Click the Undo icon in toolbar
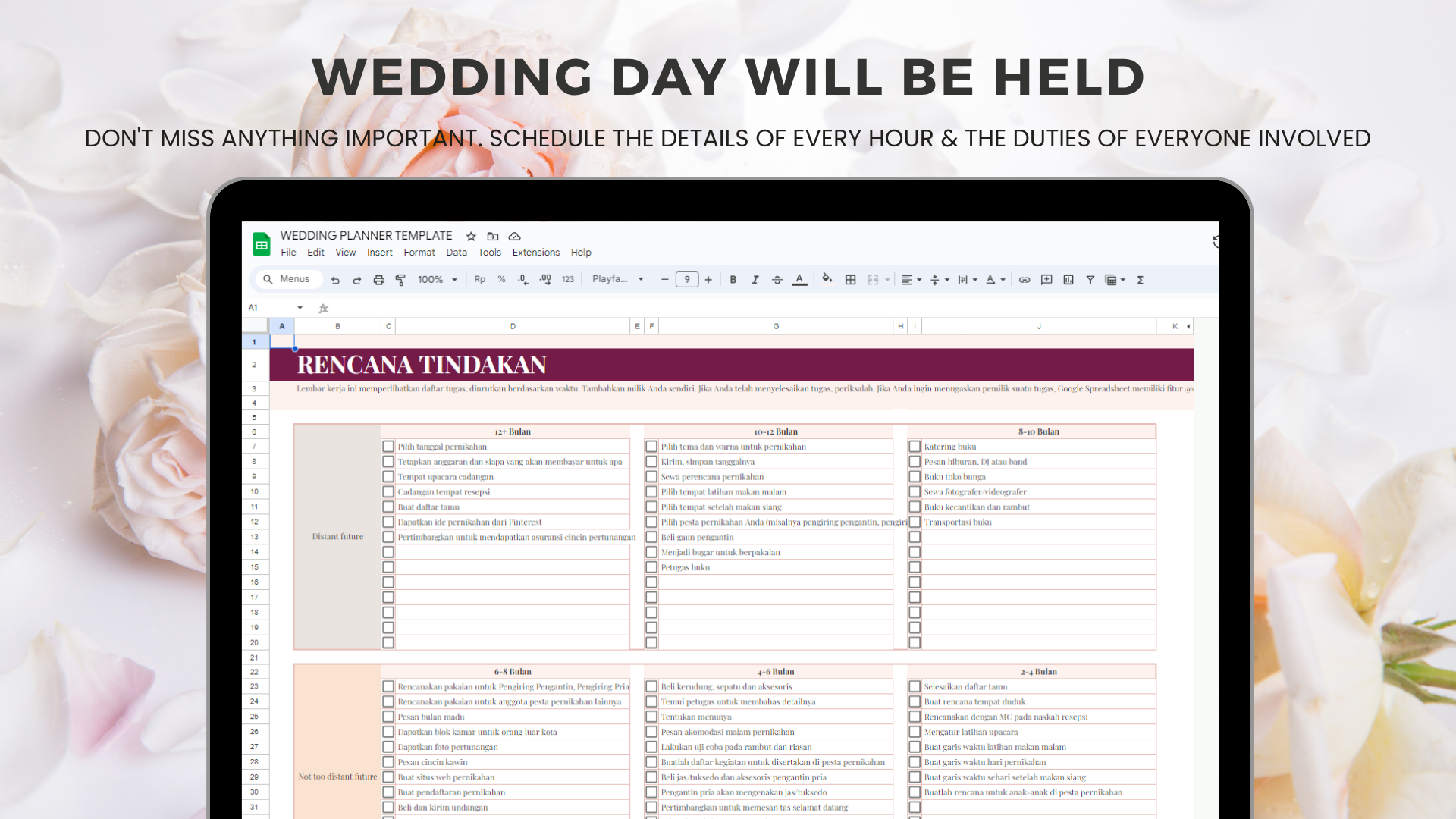The image size is (1456, 819). 335,280
